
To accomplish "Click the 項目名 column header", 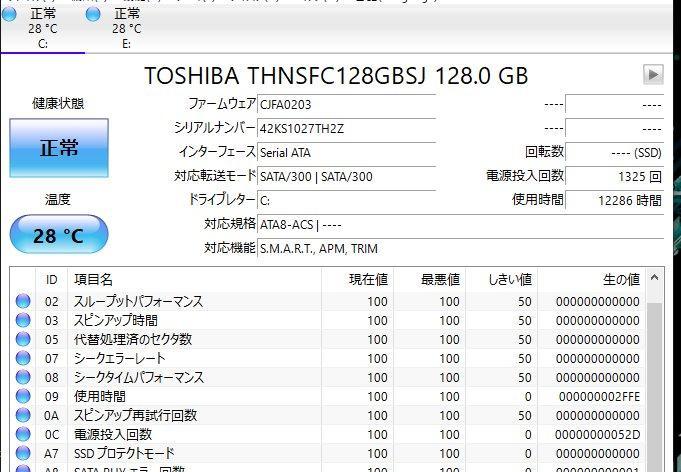I will click(195, 280).
